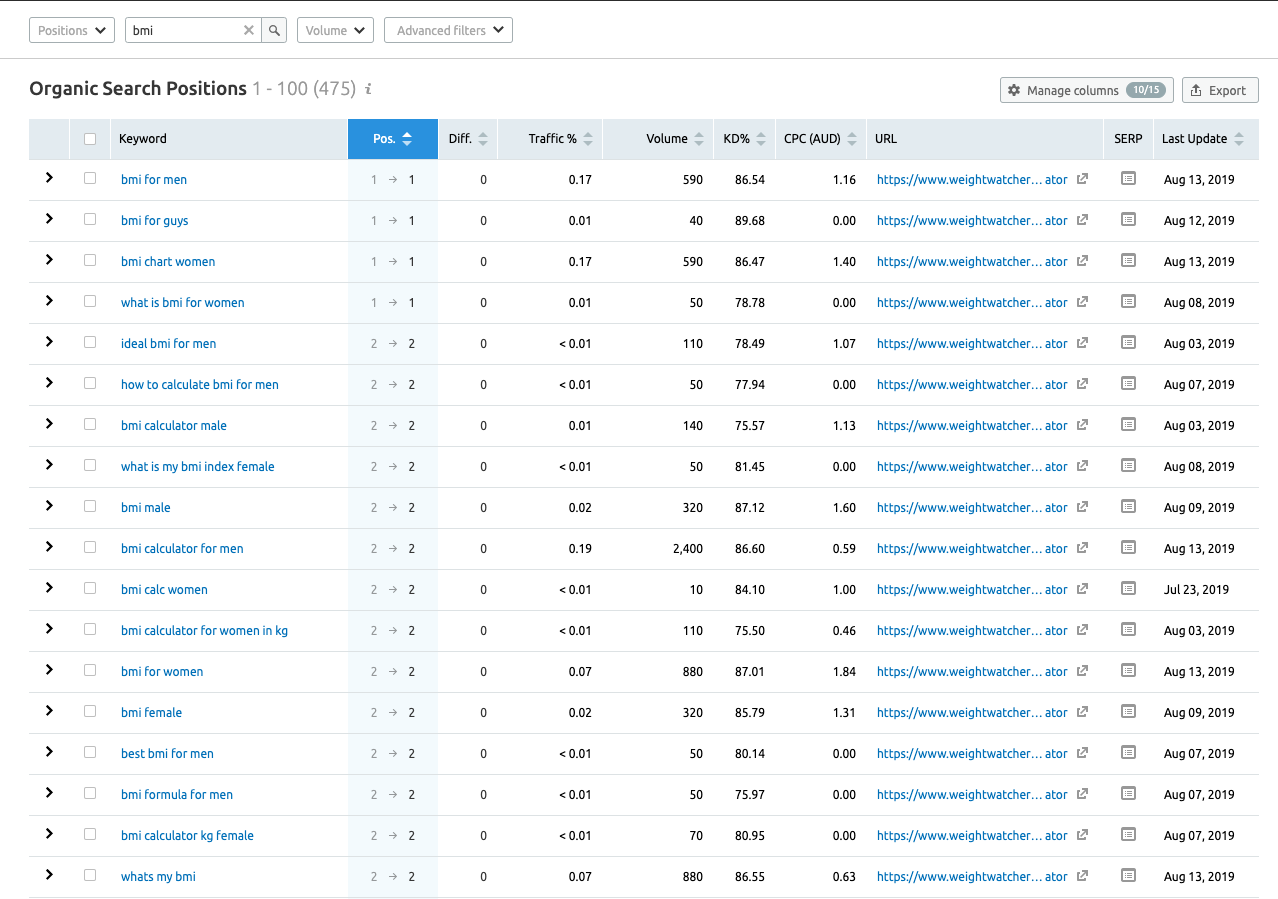Click info icon beside Organic Search Positions
This screenshot has width=1278, height=899.
point(368,89)
